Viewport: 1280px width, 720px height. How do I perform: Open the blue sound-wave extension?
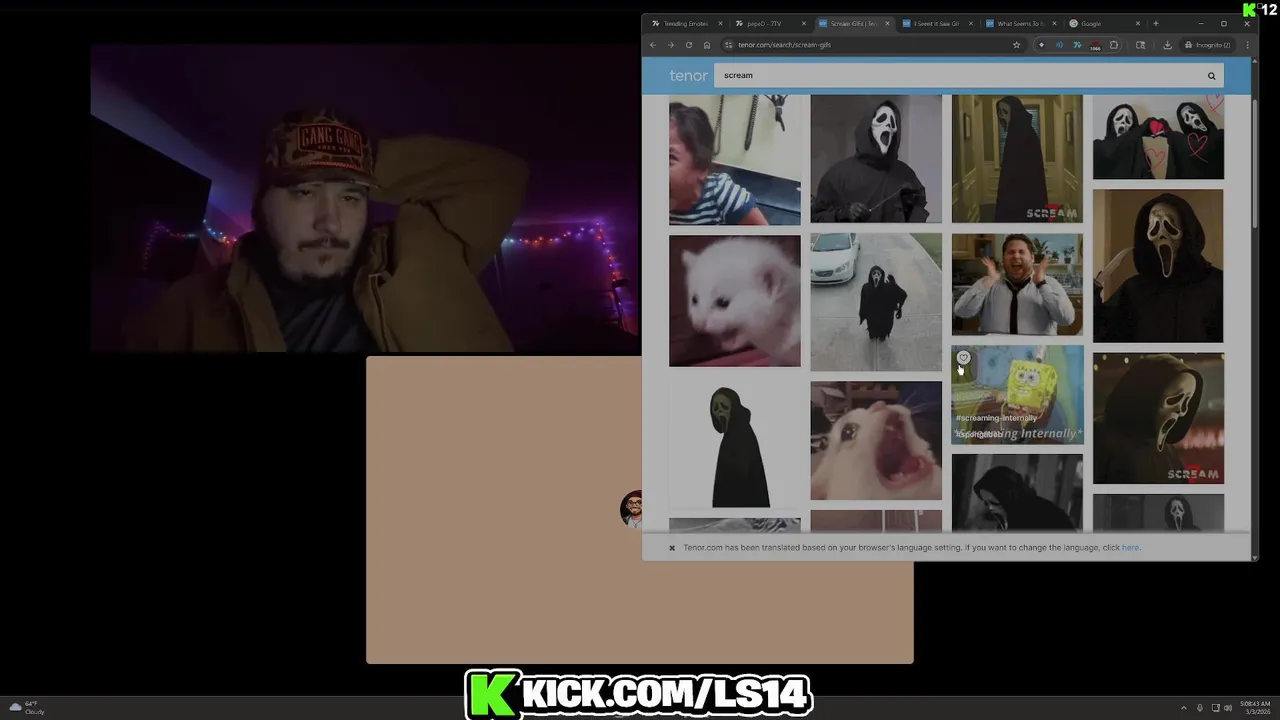click(x=1059, y=45)
